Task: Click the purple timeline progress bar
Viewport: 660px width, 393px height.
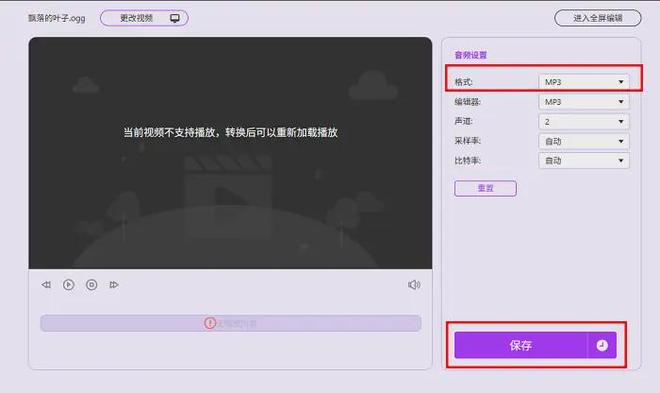Action: pos(231,323)
